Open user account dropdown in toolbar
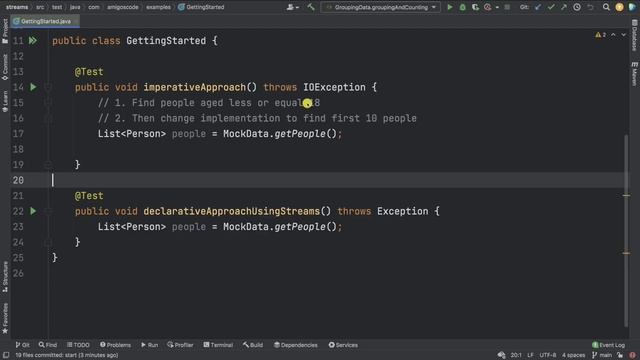 (293, 7)
